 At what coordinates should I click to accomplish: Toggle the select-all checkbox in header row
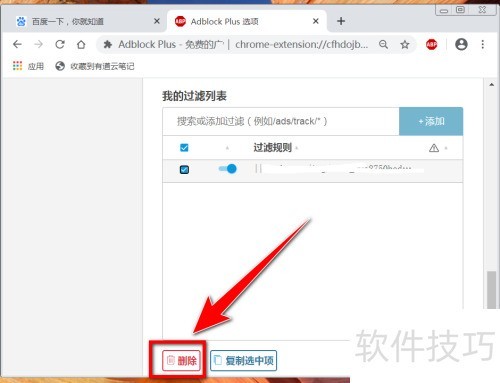[x=184, y=148]
